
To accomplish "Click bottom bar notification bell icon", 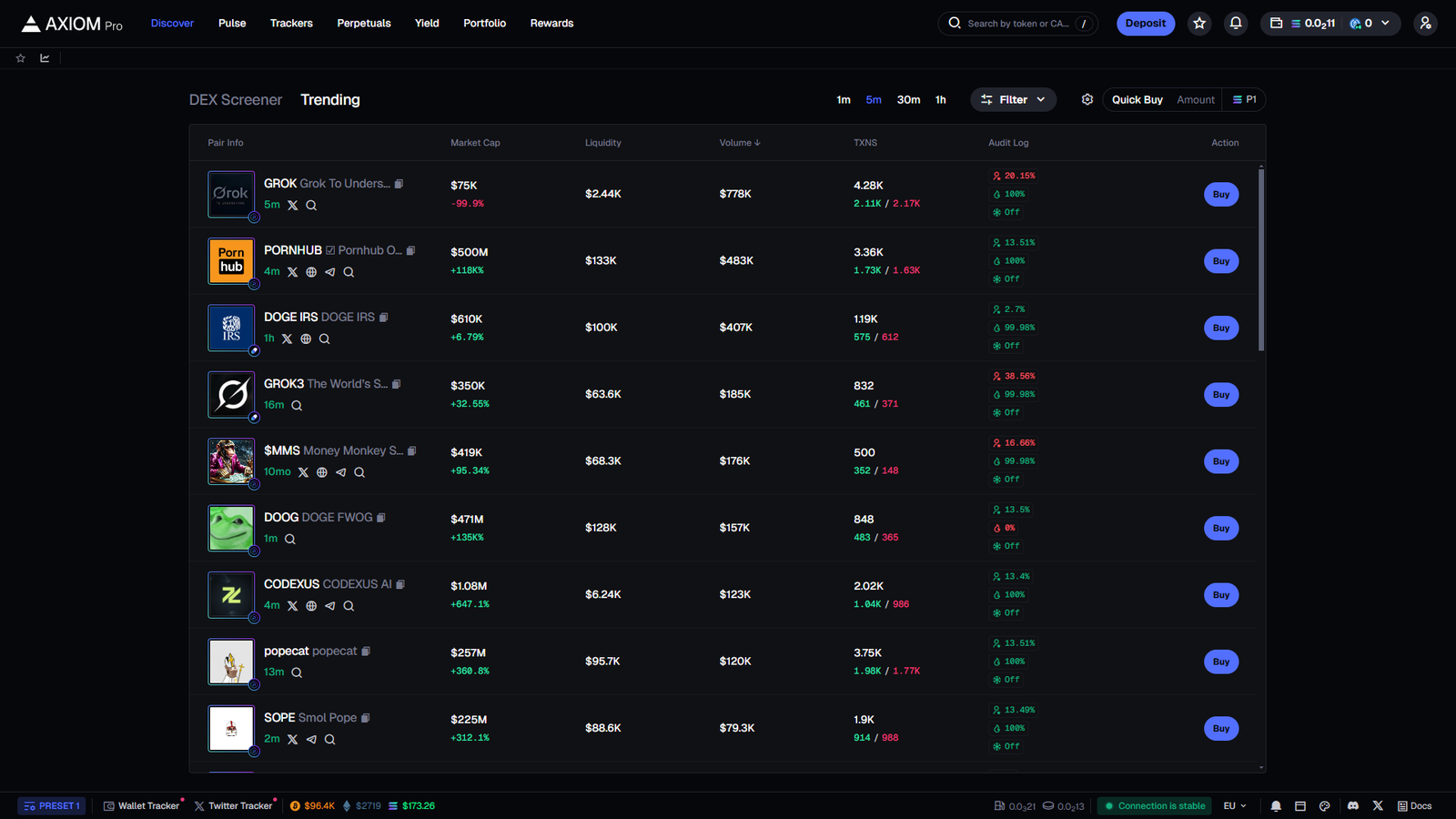I will pos(1276,806).
